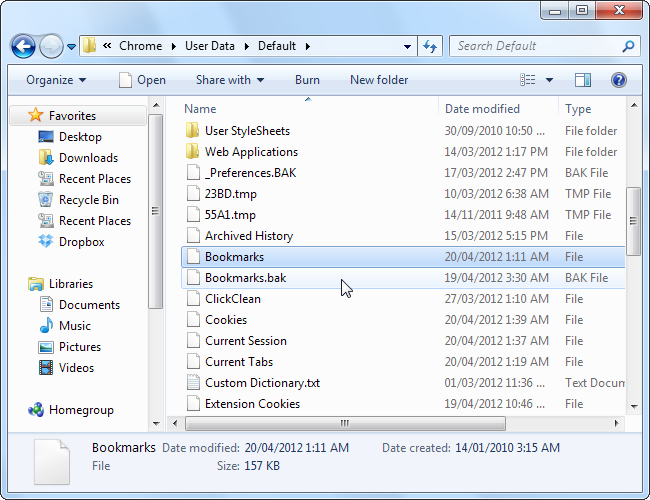Viewport: 650px width, 500px height.
Task: Select the Cookies file
Action: 403,320
